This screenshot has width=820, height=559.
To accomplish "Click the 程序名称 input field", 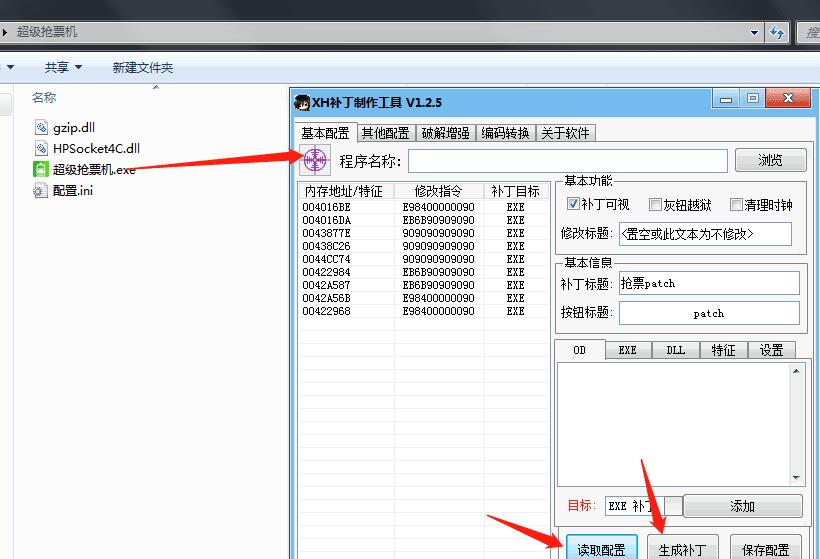I will (x=568, y=161).
